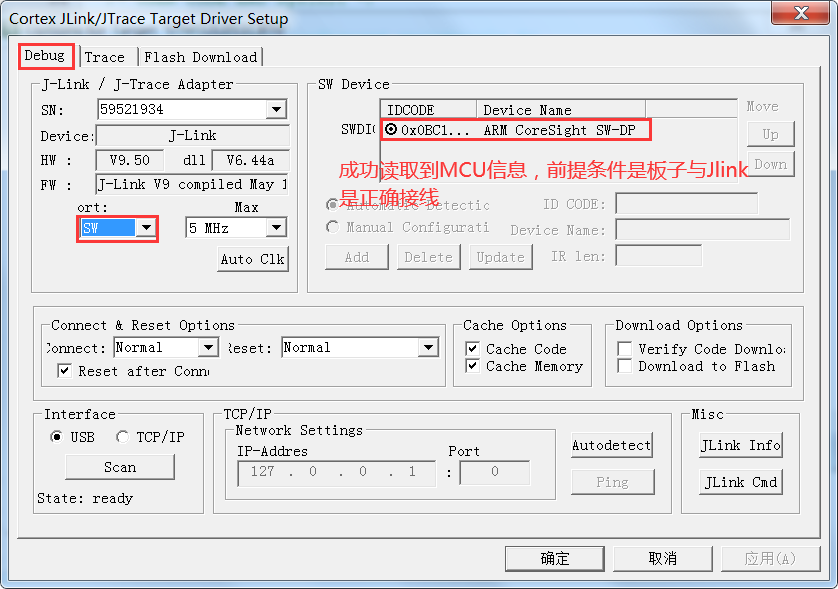Screen dimensions: 838x589
Task: Select ARM CoreSight SW-DP device row
Action: pos(516,130)
